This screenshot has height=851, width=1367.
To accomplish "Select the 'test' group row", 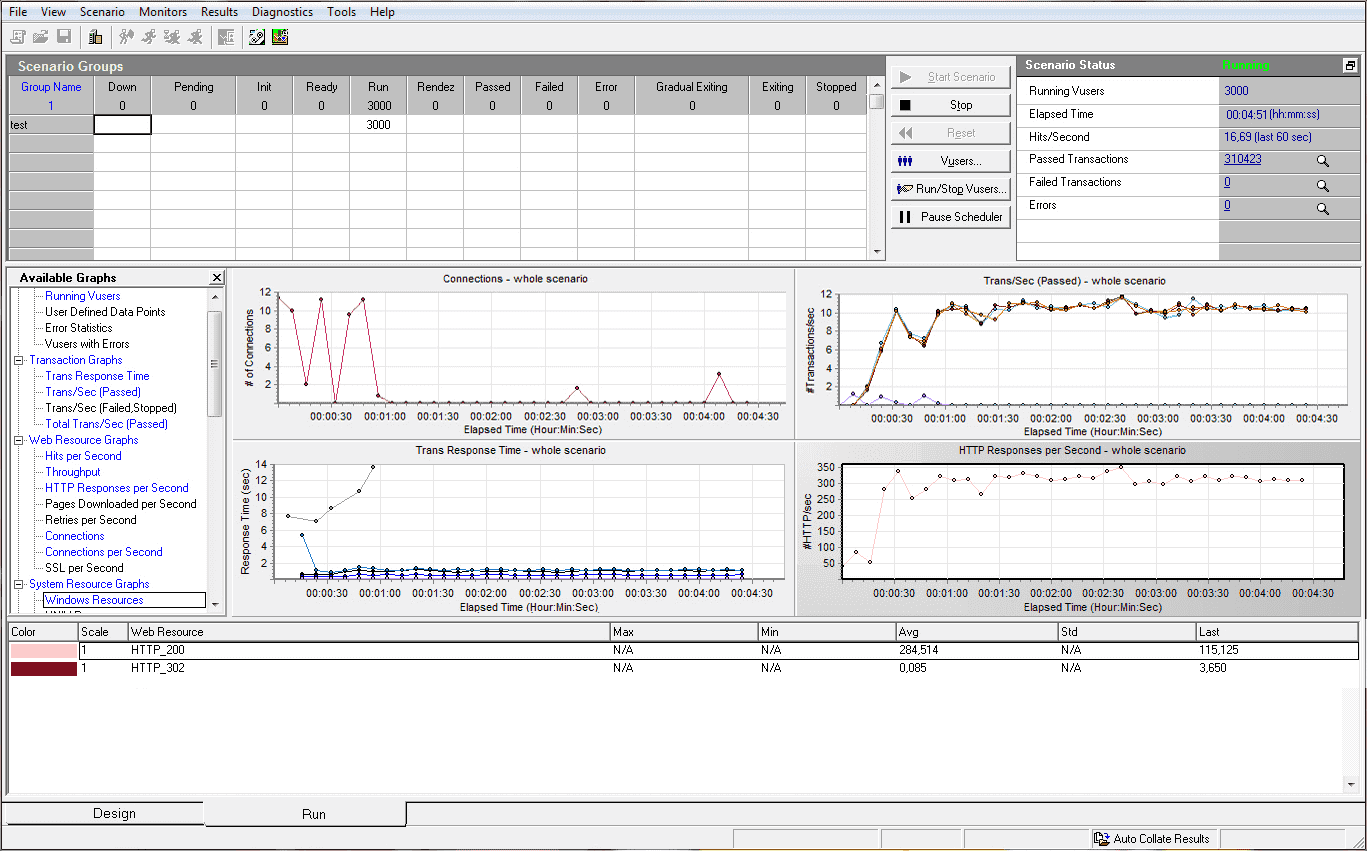I will [x=51, y=125].
